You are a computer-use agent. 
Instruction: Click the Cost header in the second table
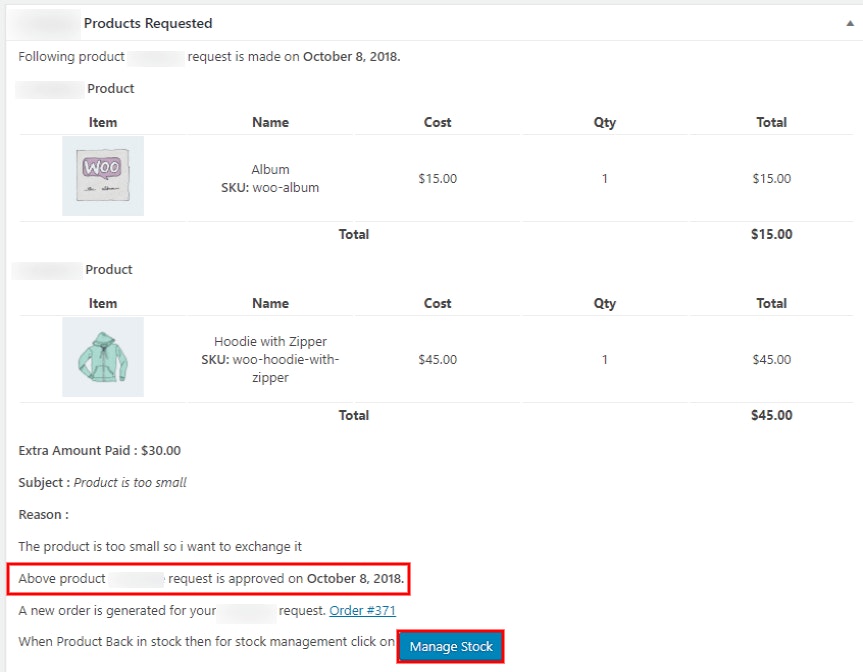pos(438,303)
